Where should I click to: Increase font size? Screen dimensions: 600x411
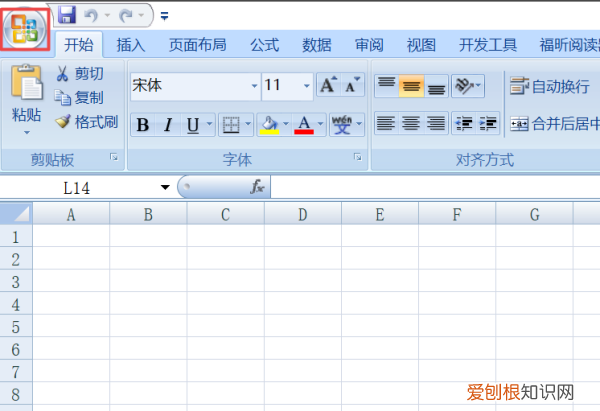tap(328, 85)
